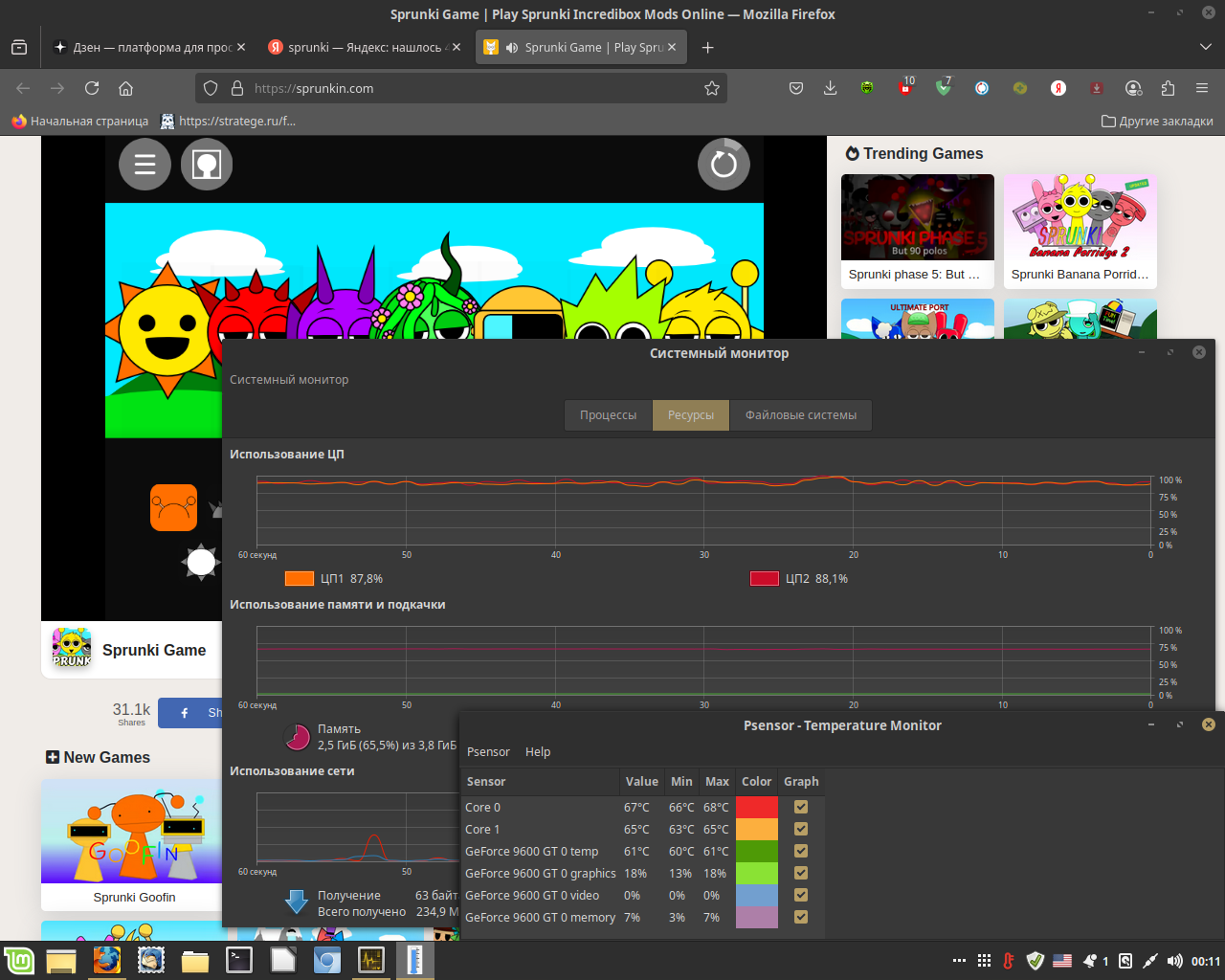Viewport: 1225px width, 980px height.
Task: Switch to the Файловые системы tab
Action: 801,415
